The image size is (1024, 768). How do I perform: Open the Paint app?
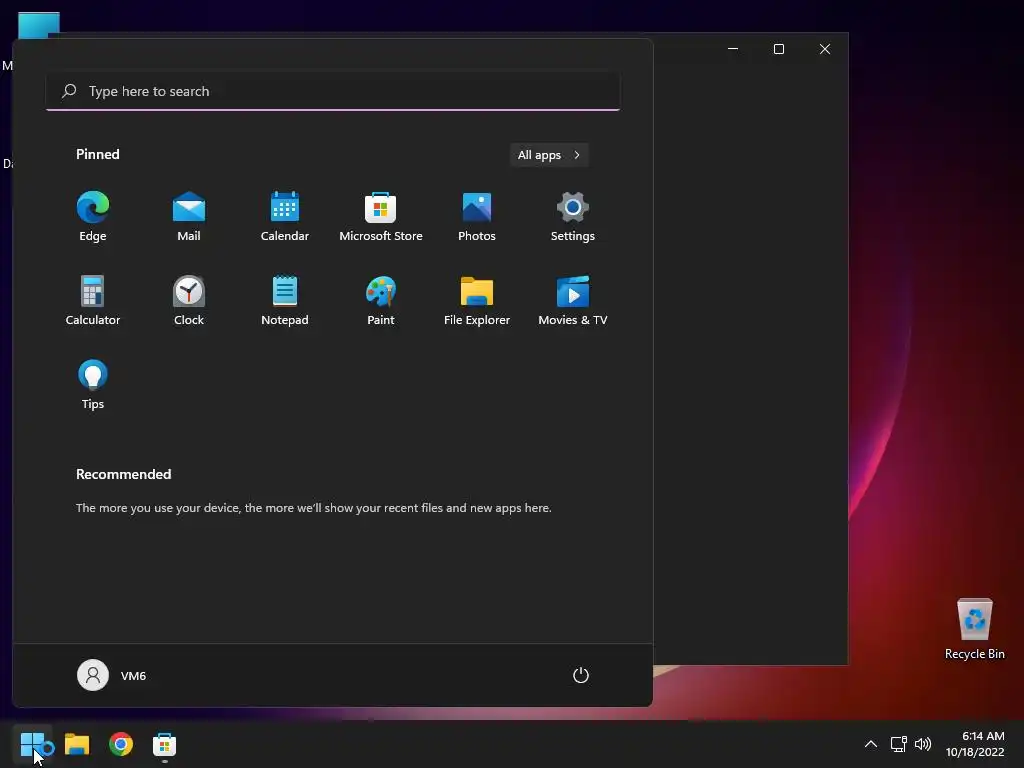381,300
